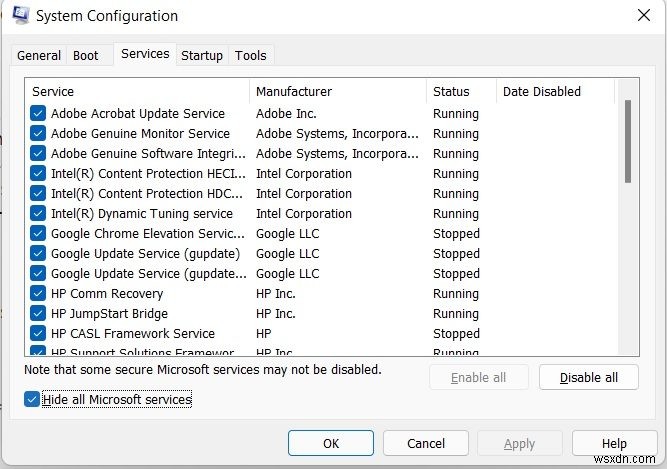Toggle Adobe Genuine Monitor Service checkbox
Image resolution: width=667 pixels, height=469 pixels.
(x=38, y=134)
